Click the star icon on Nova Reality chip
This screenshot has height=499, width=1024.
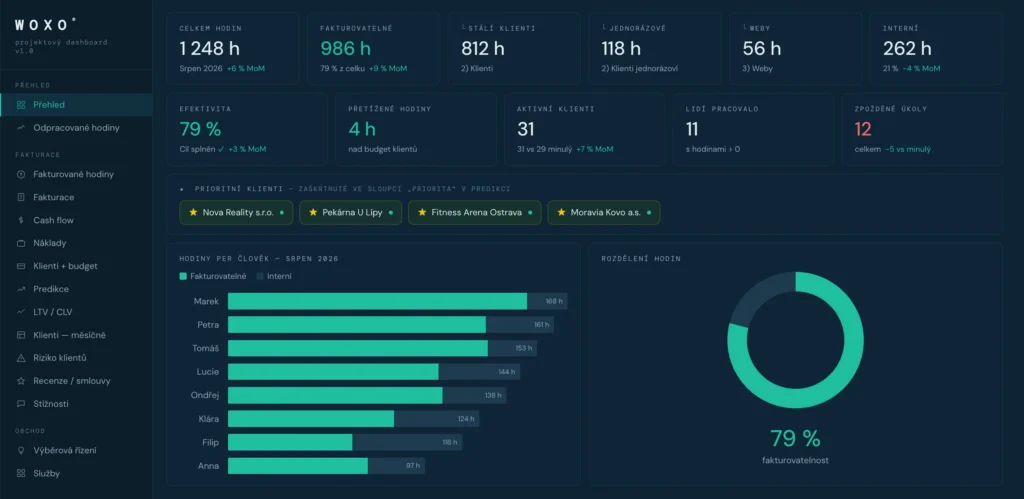(193, 212)
